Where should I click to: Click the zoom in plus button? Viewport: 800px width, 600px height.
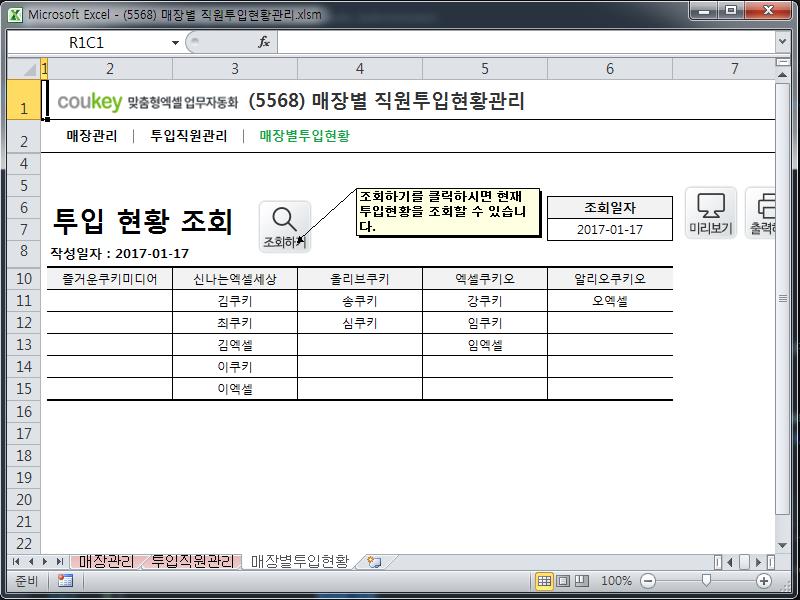tap(764, 581)
